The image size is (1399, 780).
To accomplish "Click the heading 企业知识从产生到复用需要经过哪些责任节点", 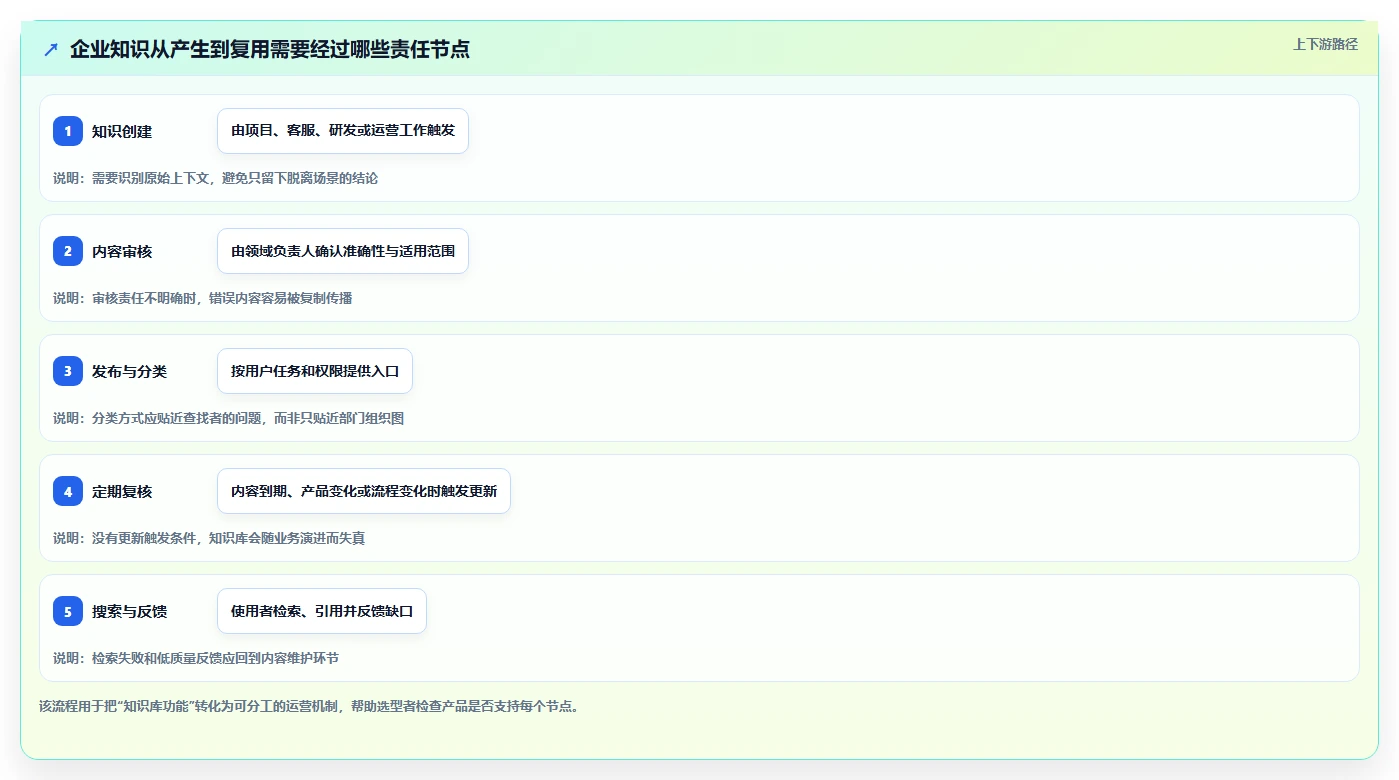I will [270, 49].
